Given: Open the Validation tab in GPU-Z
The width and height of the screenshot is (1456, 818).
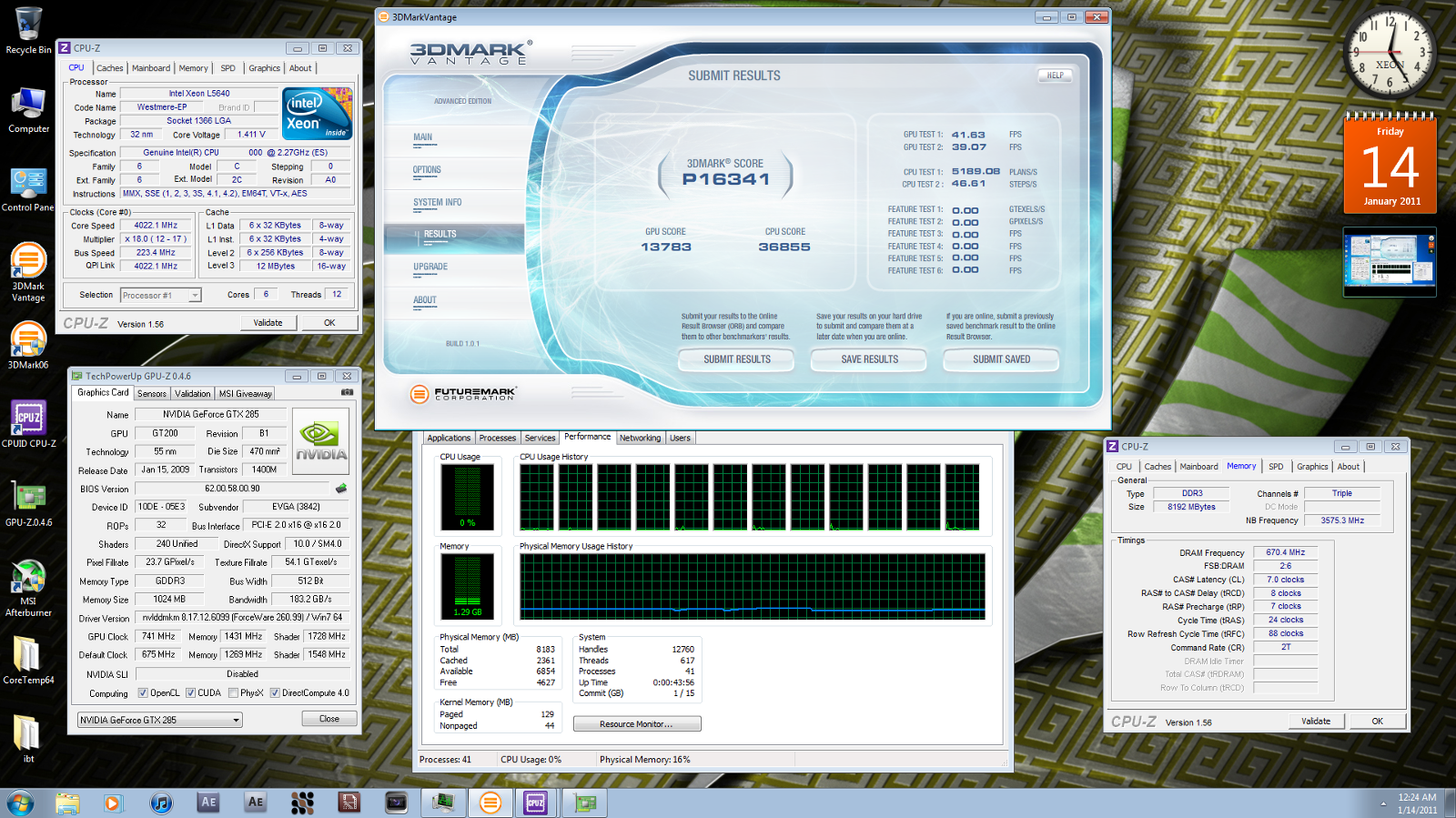Looking at the screenshot, I should pos(193,394).
